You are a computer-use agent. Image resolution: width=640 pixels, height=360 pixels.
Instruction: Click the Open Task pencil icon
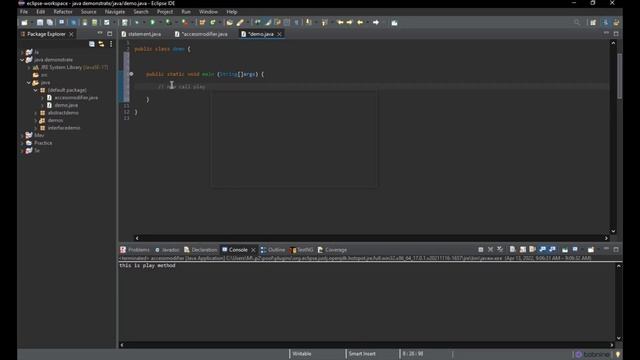click(240, 22)
